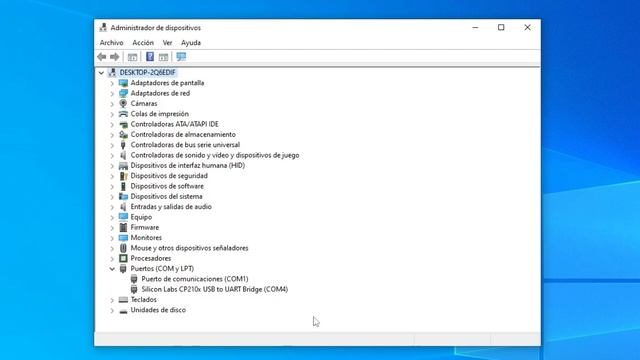The height and width of the screenshot is (360, 640).
Task: Expand the Teclados category
Action: [x=112, y=300]
